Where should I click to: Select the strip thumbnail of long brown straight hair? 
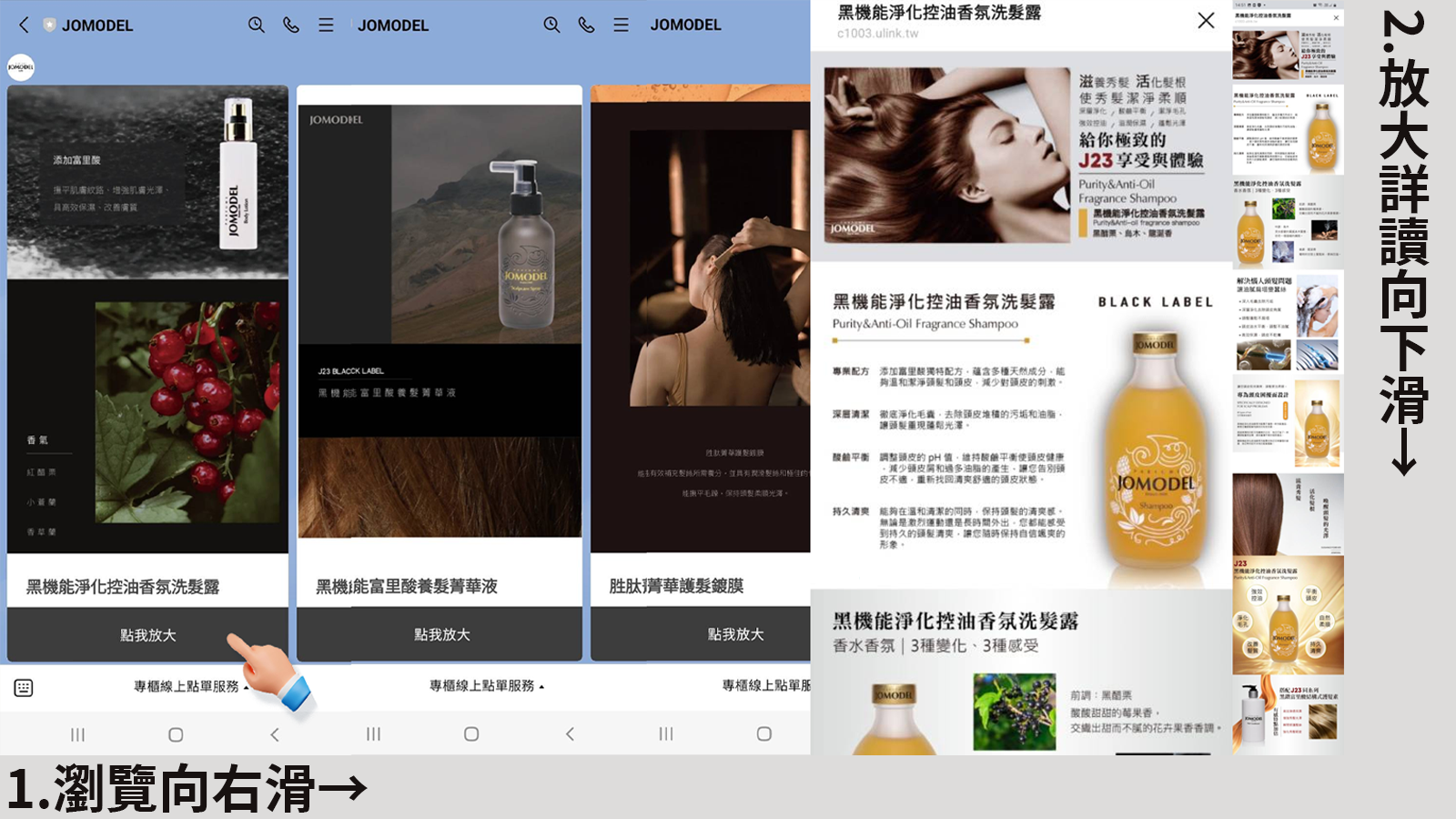coord(1288,514)
